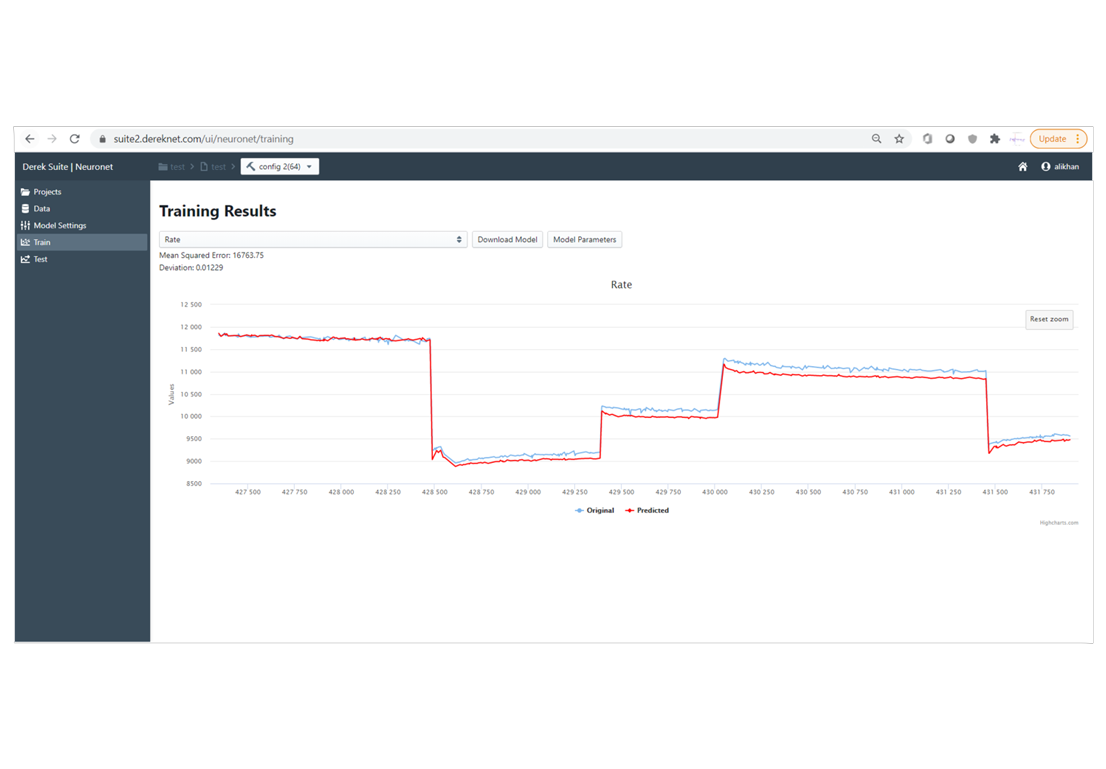Select the Test page in sidebar
This screenshot has height=769, width=1106.
(x=41, y=260)
